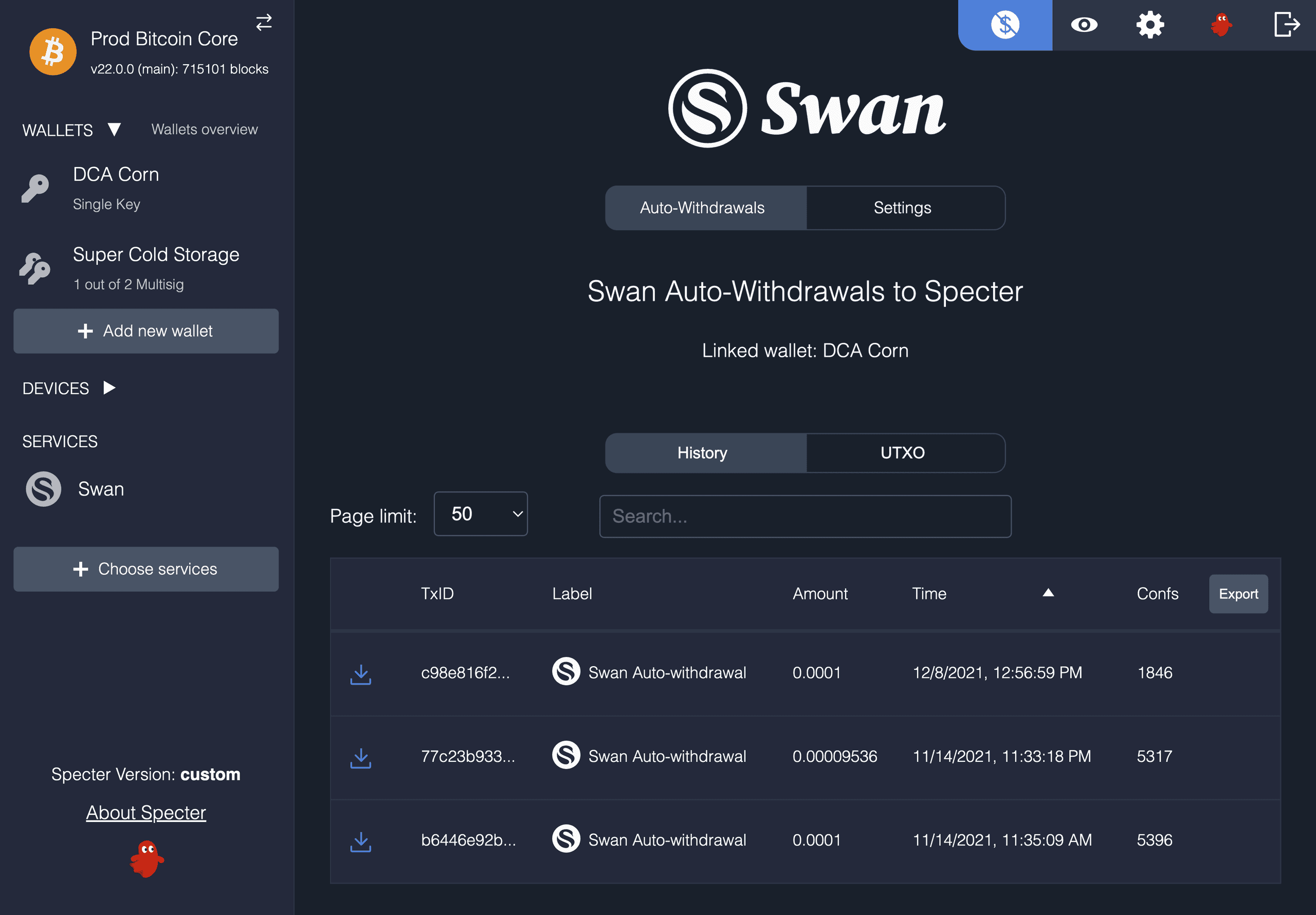The width and height of the screenshot is (1316, 915).
Task: Expand the DEVICES section
Action: coord(109,388)
